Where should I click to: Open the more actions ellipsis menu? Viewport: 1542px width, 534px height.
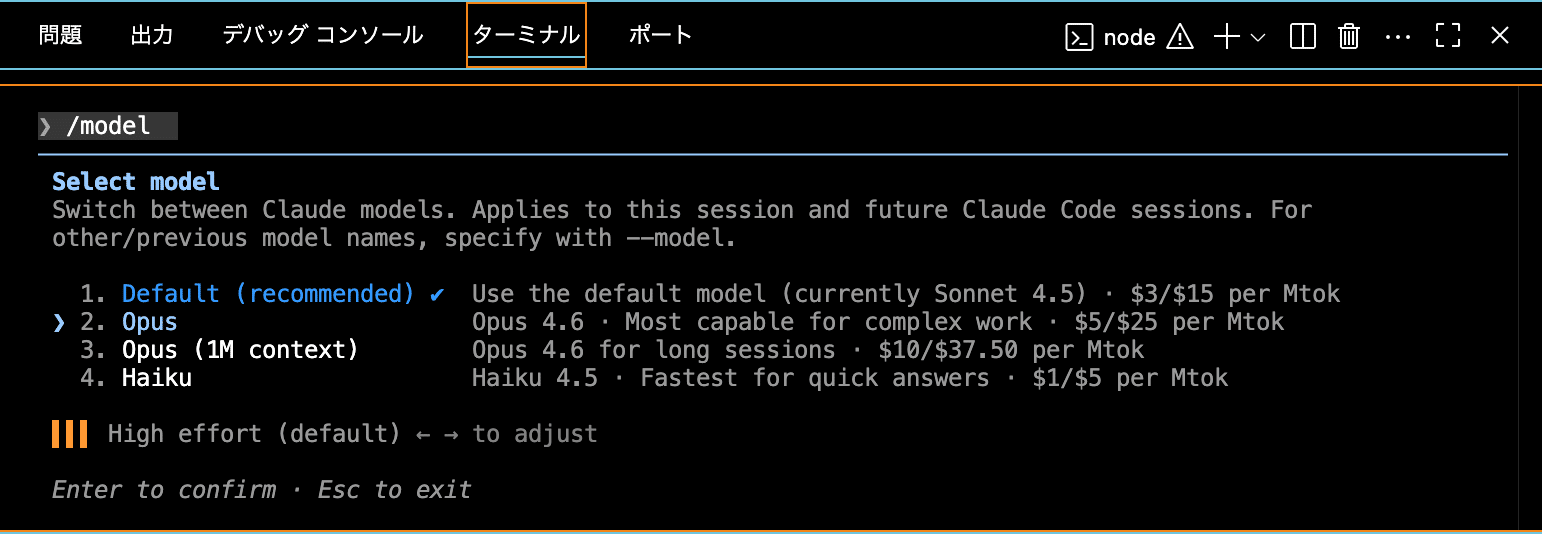tap(1397, 37)
